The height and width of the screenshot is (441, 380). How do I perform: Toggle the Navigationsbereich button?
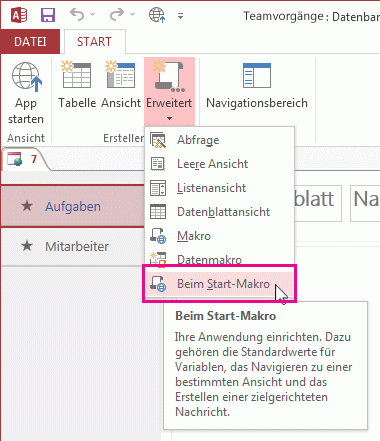[257, 85]
